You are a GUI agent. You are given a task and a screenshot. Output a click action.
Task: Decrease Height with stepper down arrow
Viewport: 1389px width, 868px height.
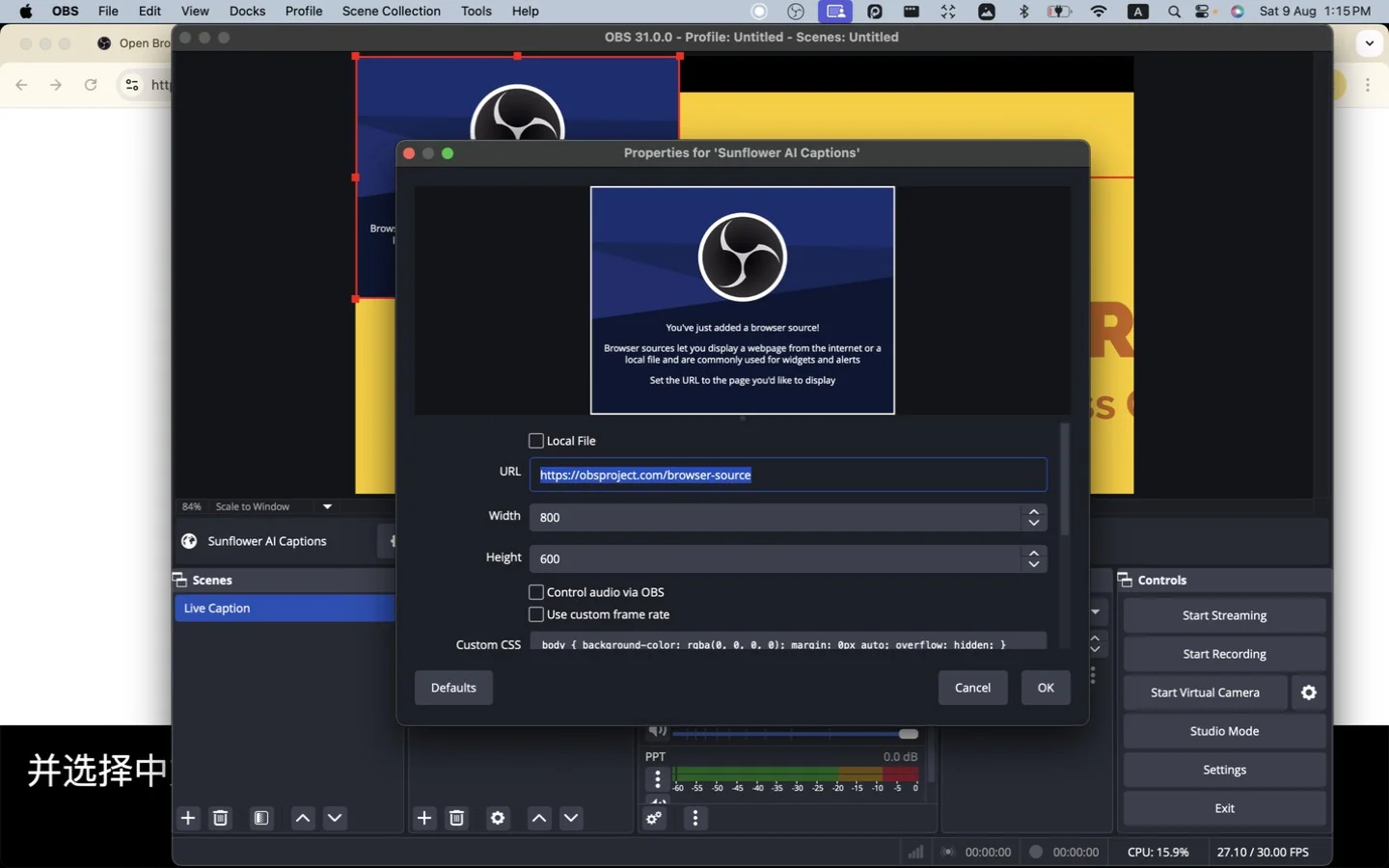click(1034, 565)
